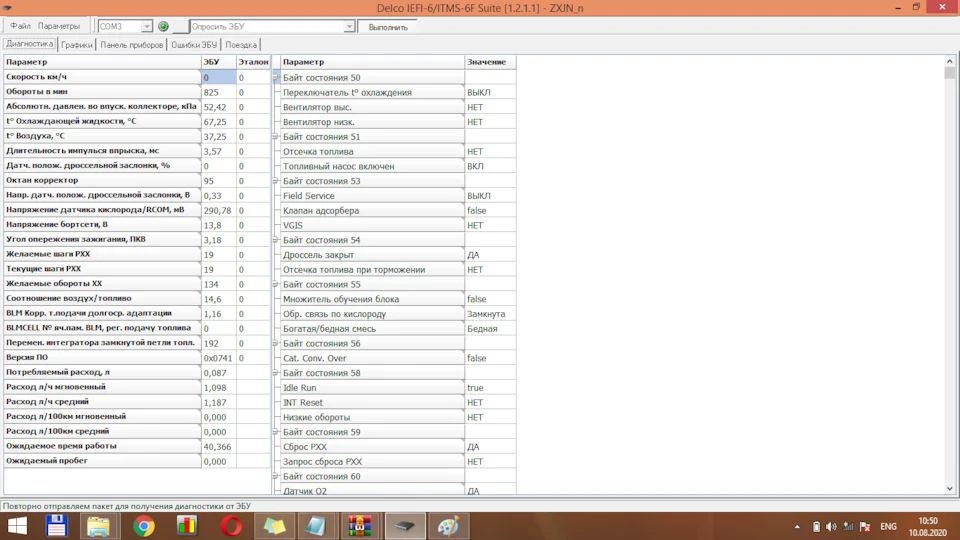Collapse the Байт состояния 56 node

[275, 343]
